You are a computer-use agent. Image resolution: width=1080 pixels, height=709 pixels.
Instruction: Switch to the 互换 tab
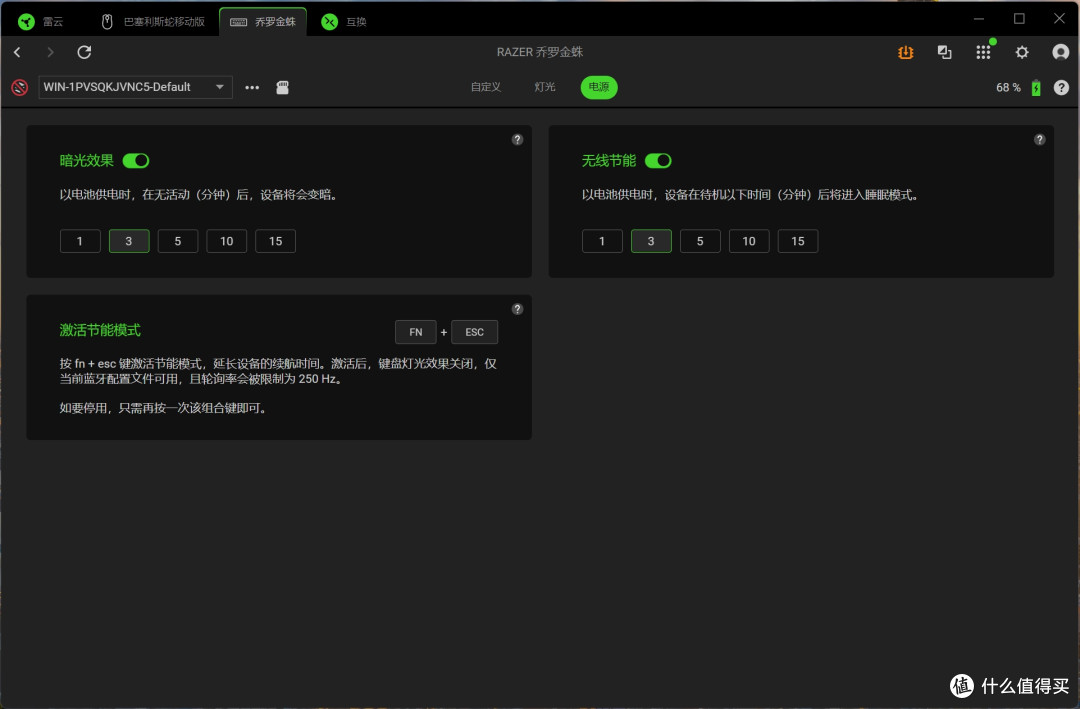coord(344,22)
